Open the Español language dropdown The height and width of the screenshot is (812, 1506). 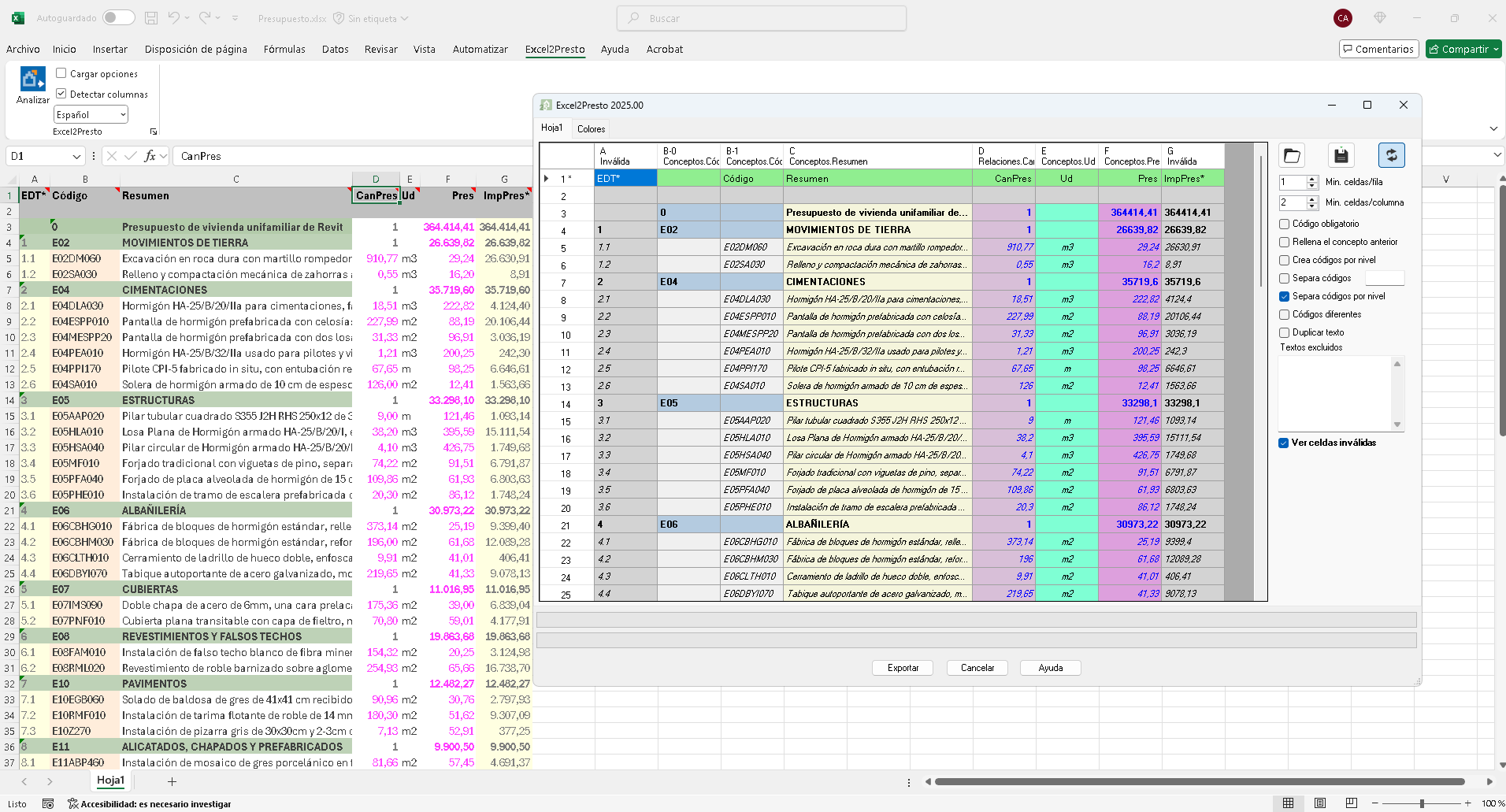pyautogui.click(x=123, y=115)
